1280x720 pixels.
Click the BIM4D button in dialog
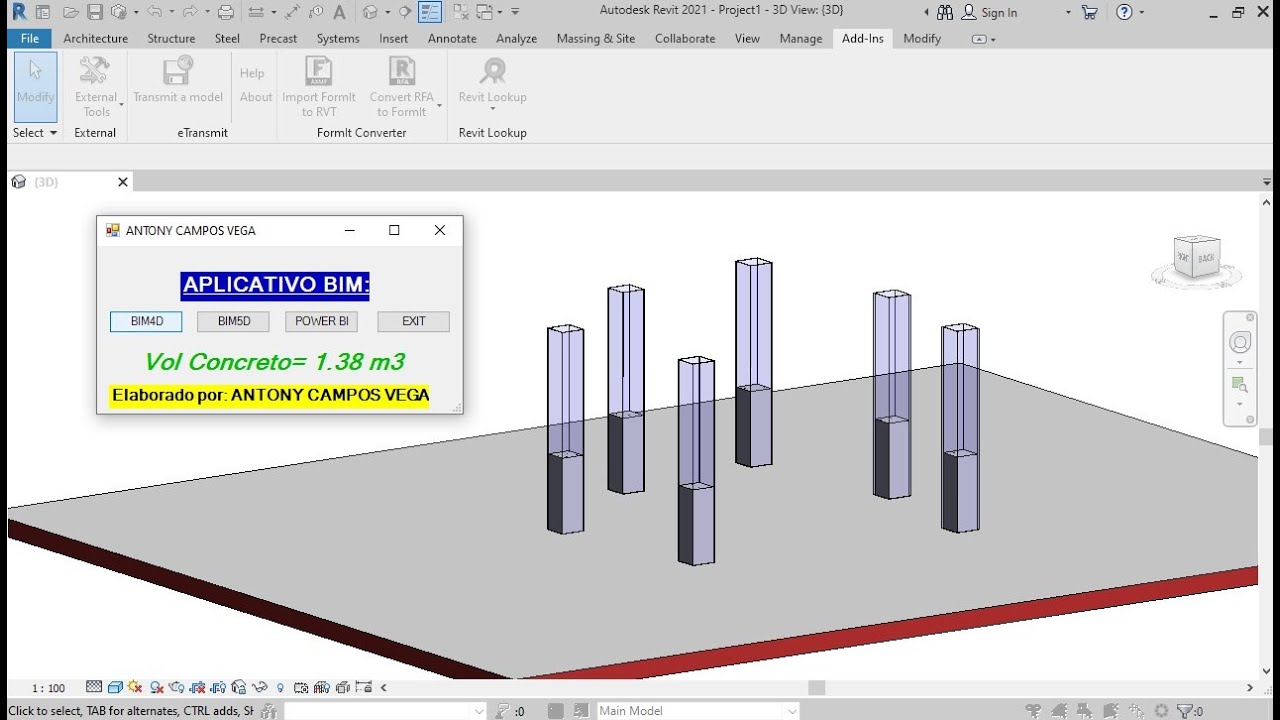pyautogui.click(x=146, y=321)
